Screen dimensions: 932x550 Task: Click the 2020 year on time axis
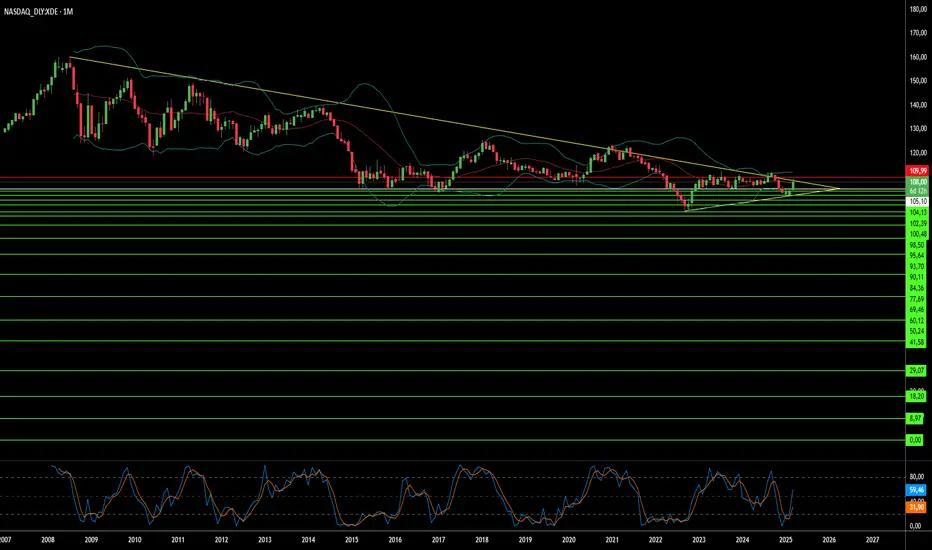click(569, 539)
